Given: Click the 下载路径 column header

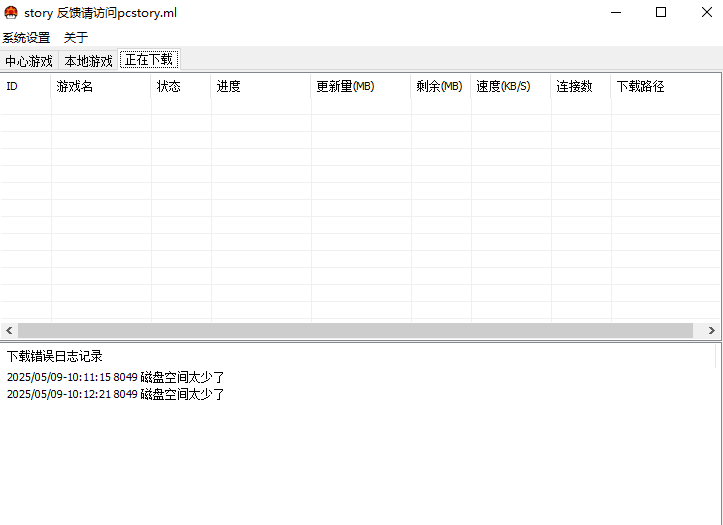Looking at the screenshot, I should (x=666, y=86).
